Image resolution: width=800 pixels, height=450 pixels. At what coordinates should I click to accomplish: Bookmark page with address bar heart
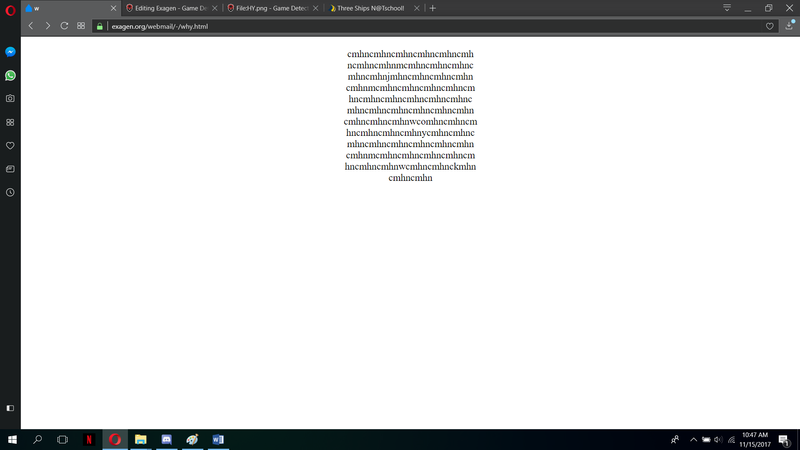click(769, 26)
